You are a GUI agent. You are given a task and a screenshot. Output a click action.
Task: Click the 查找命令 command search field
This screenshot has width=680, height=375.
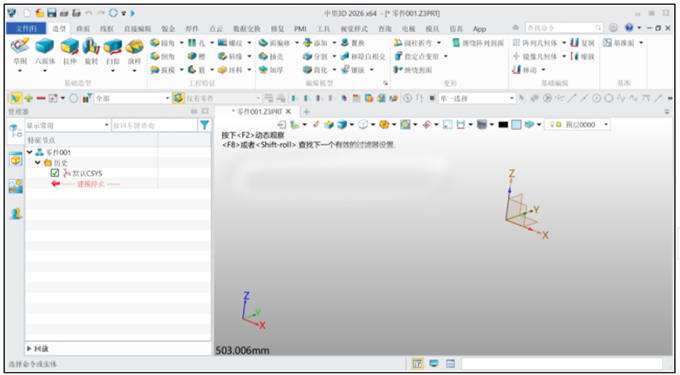[564, 28]
